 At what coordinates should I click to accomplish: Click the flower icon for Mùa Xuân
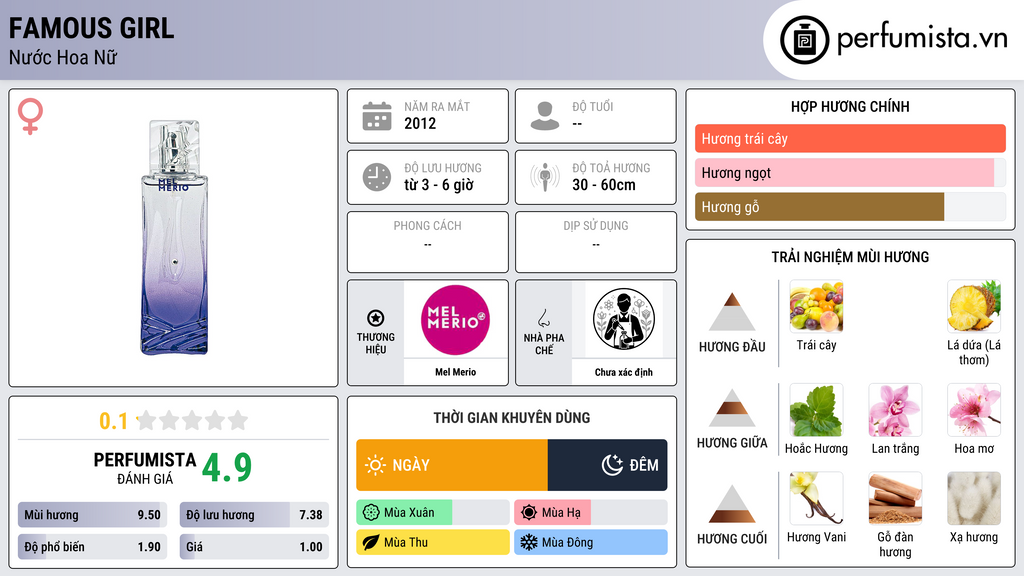point(371,513)
